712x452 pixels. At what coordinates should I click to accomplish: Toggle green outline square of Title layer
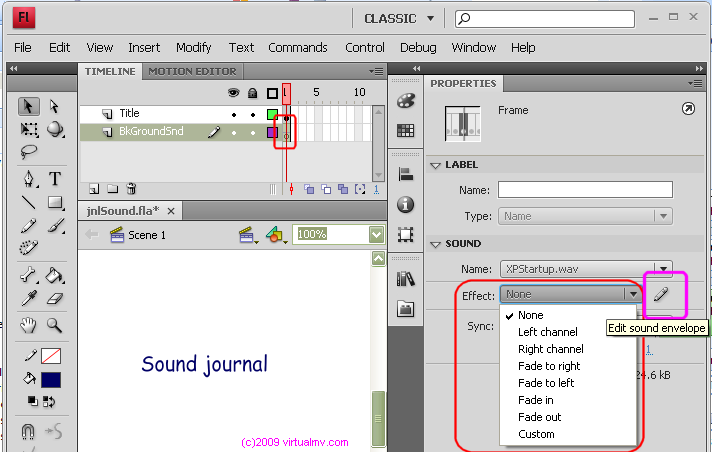click(x=272, y=114)
